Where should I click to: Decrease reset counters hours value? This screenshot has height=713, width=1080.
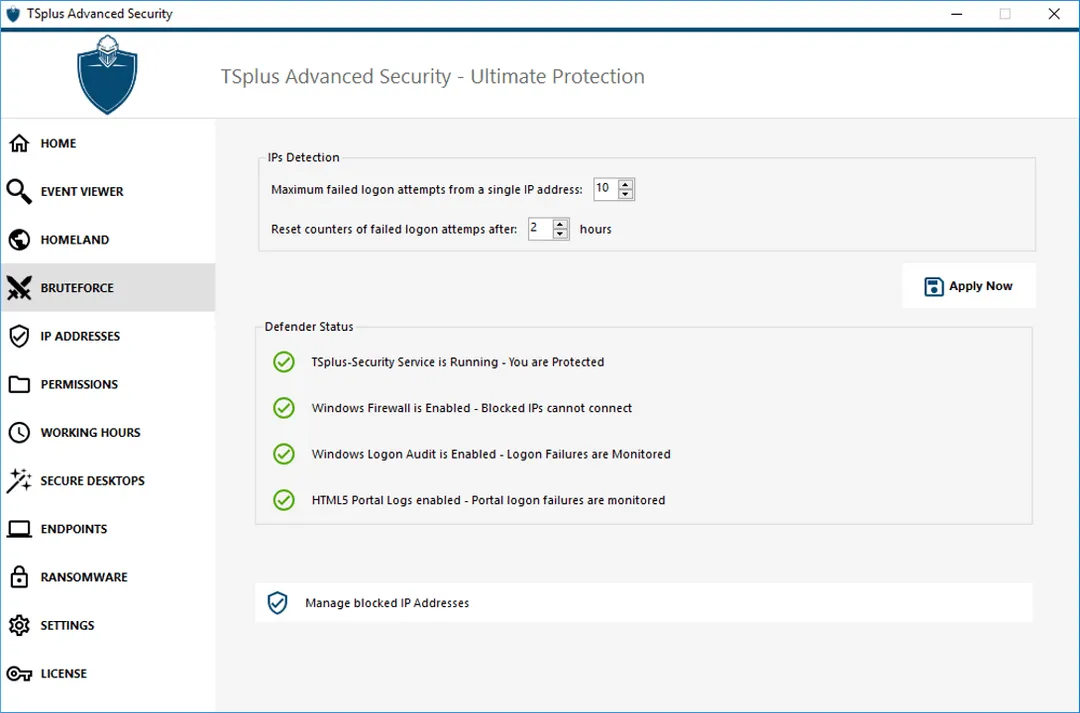click(560, 234)
